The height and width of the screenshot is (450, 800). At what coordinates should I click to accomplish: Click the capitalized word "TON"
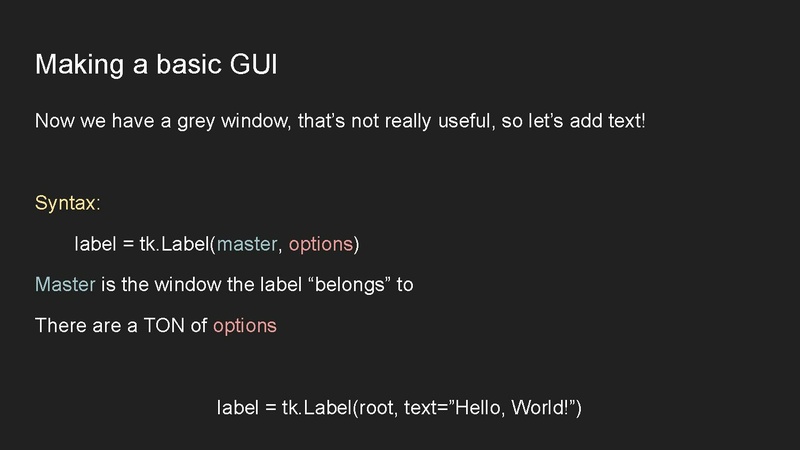point(166,326)
